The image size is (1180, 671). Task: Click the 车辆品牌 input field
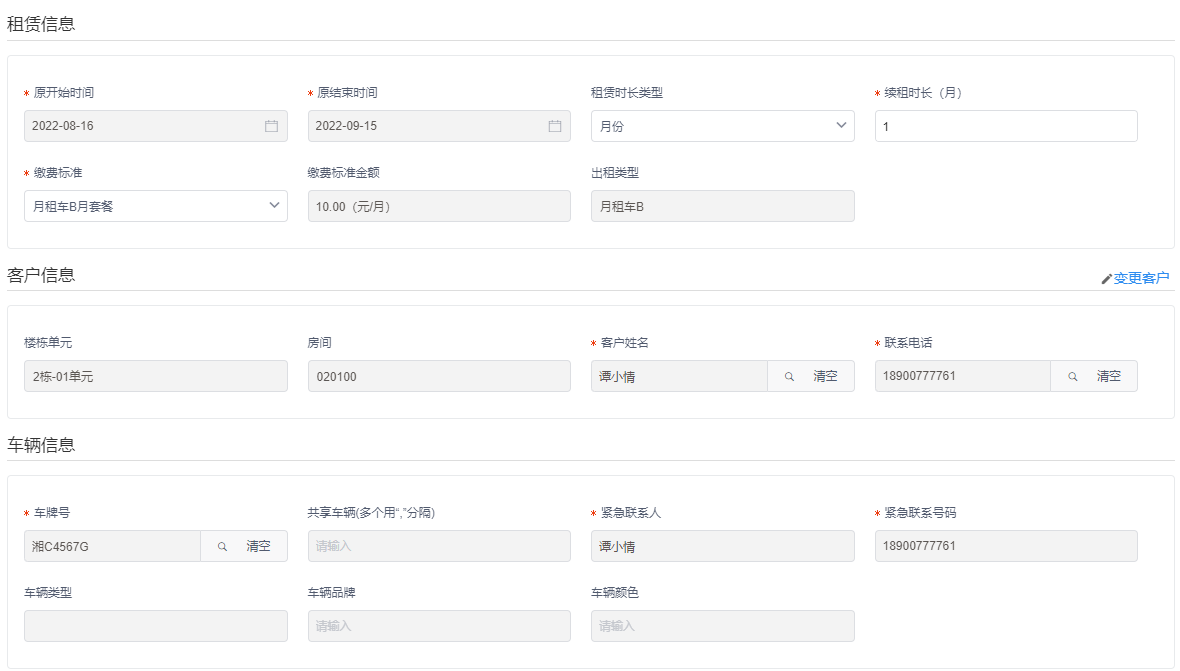pos(439,626)
